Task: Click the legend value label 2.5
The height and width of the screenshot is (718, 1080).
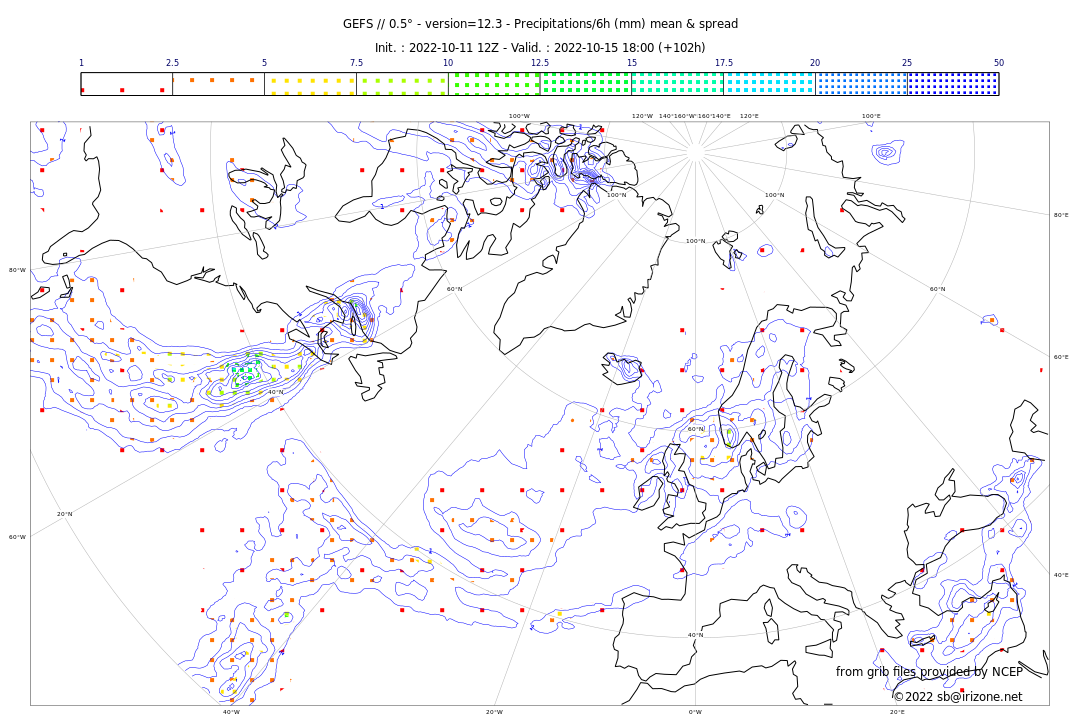Action: [172, 63]
